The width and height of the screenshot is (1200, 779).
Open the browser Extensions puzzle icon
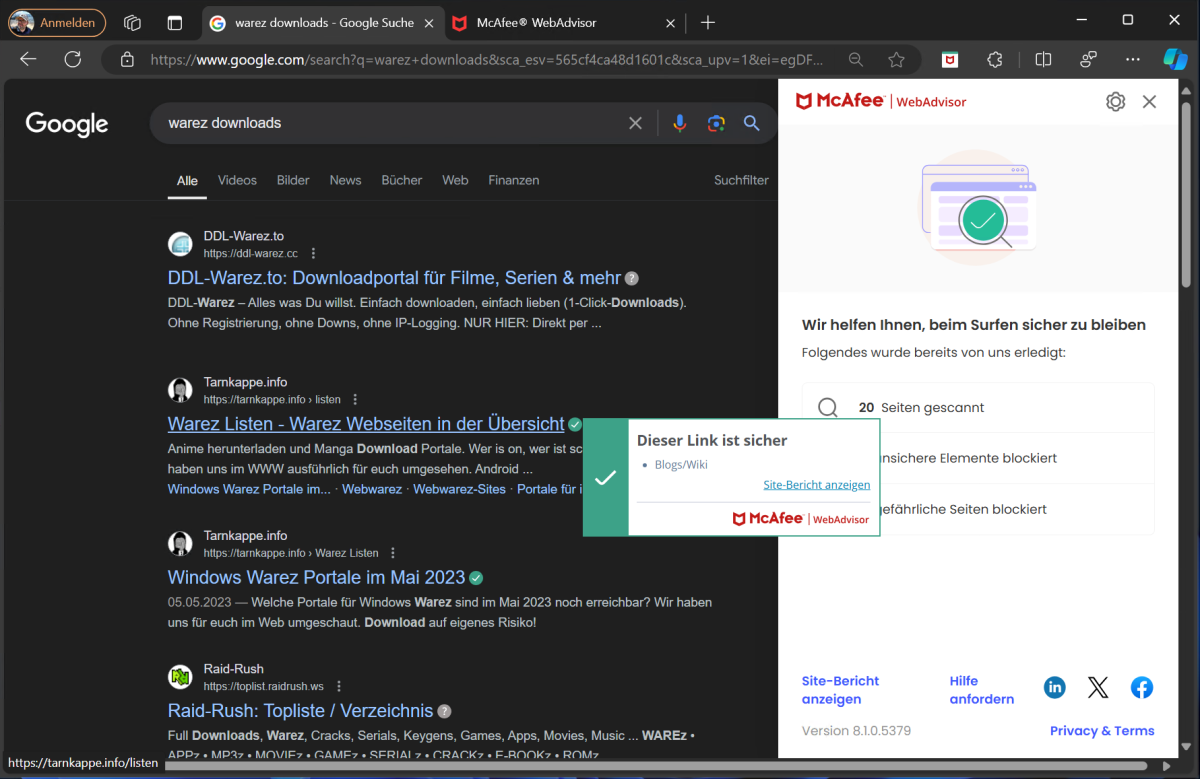pyautogui.click(x=994, y=60)
